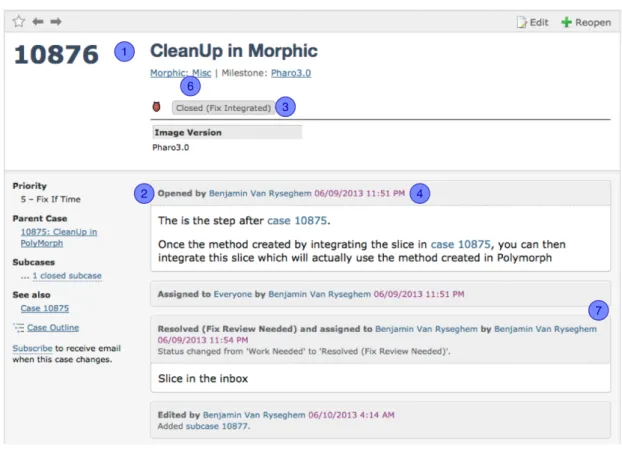Viewport: 622px width, 449px height.
Task: Click the Image Version field header
Action: pos(227,132)
